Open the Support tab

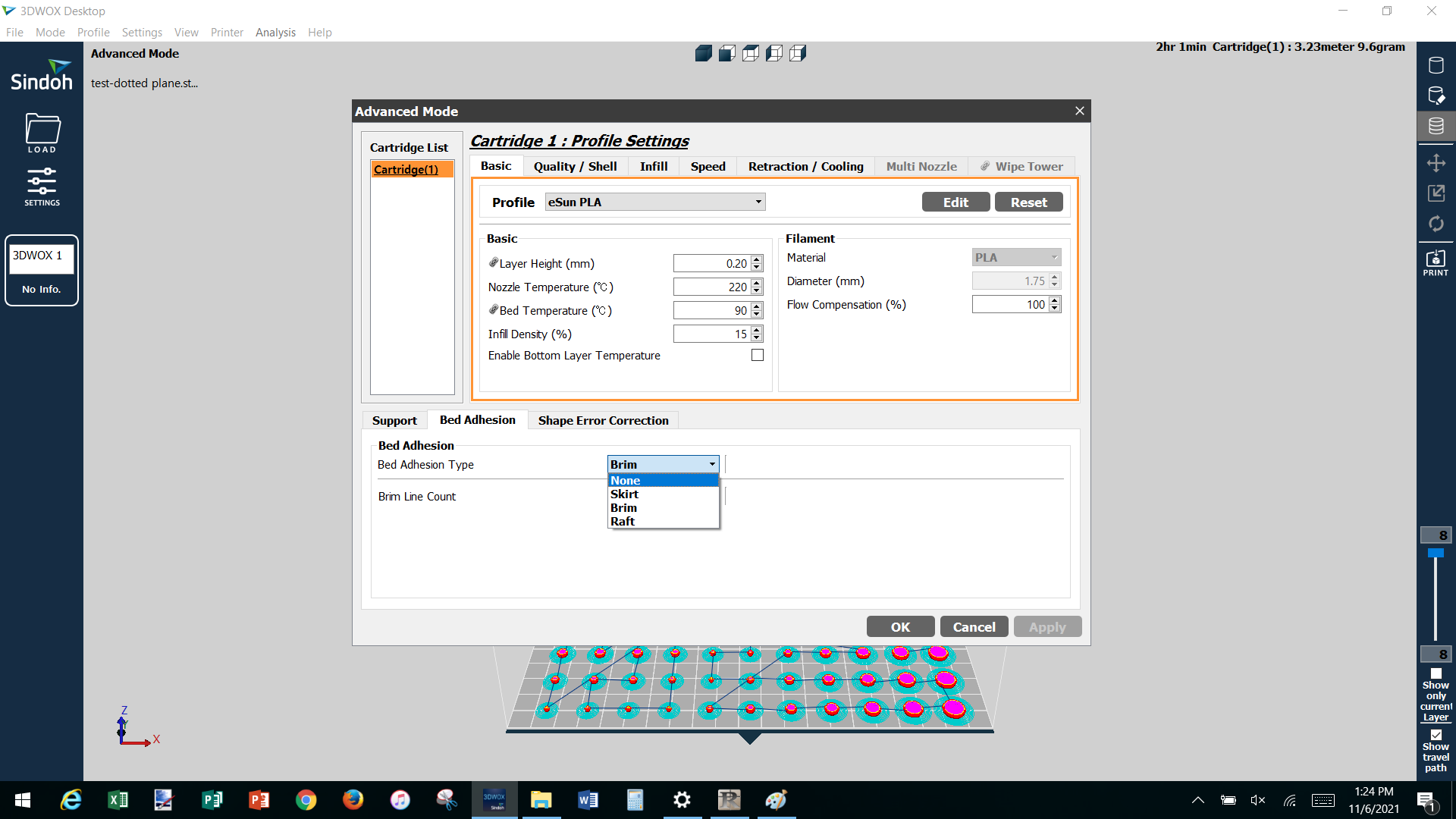click(x=394, y=420)
